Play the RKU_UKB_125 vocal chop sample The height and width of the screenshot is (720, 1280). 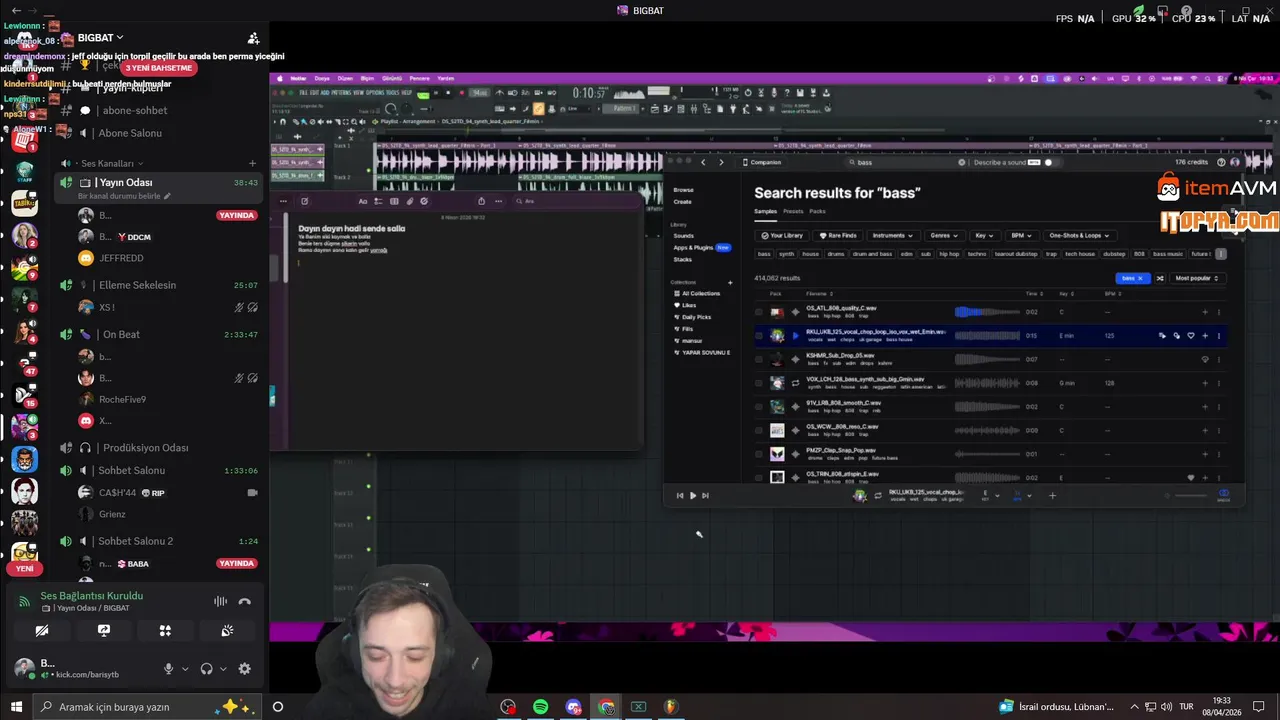coord(795,336)
